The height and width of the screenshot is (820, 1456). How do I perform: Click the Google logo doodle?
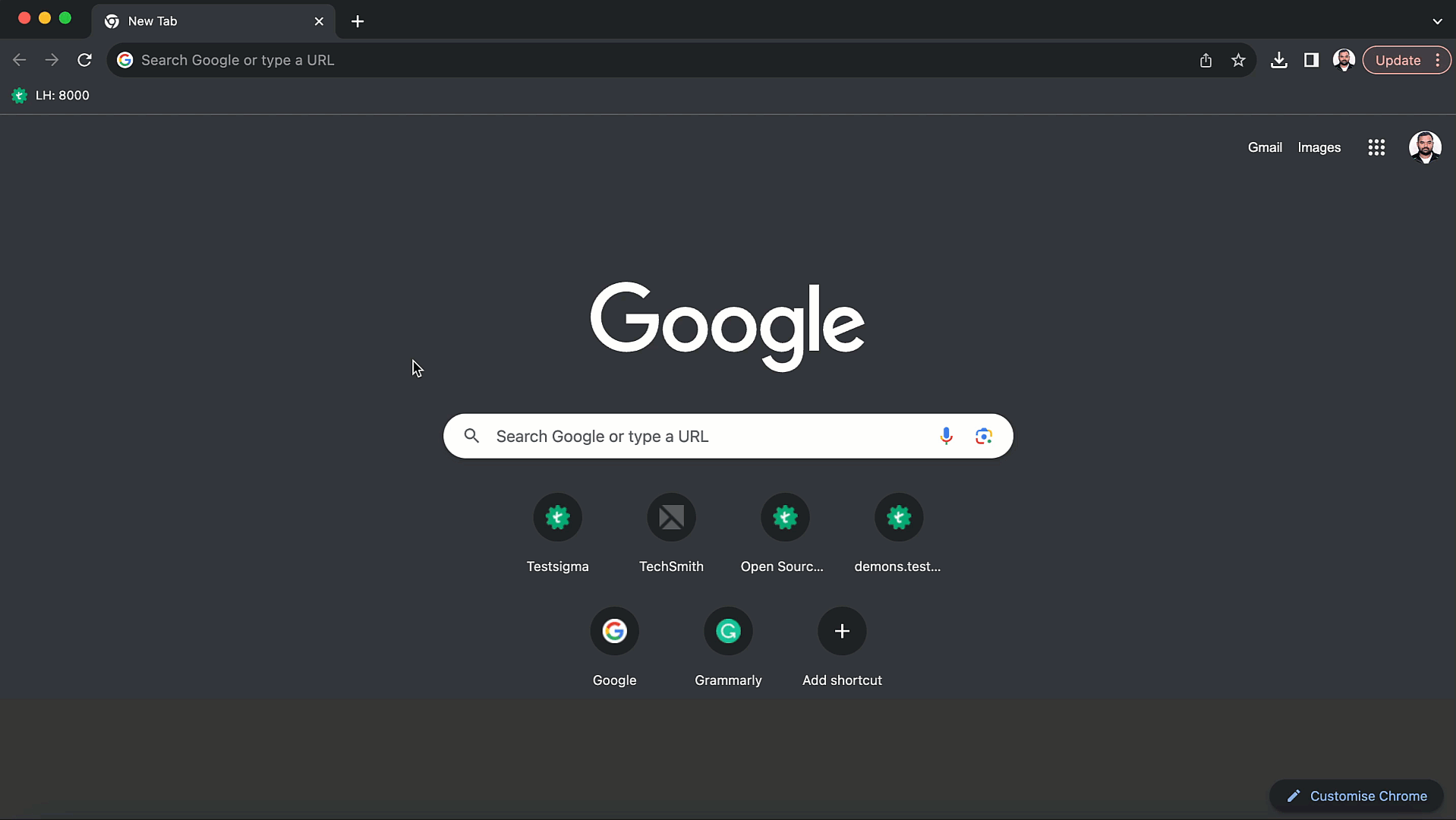pos(727,326)
